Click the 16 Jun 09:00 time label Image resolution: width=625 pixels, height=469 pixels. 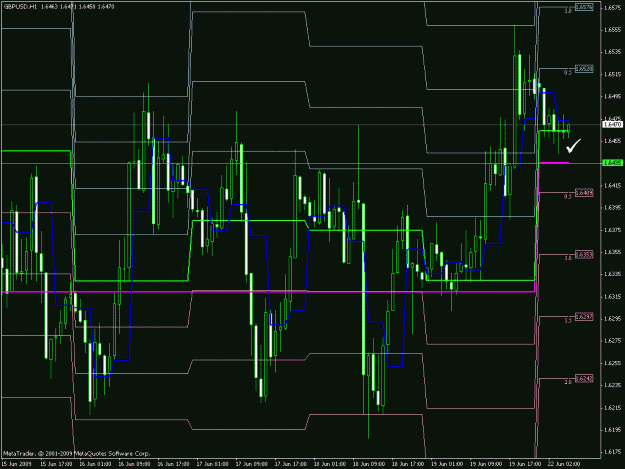135,464
